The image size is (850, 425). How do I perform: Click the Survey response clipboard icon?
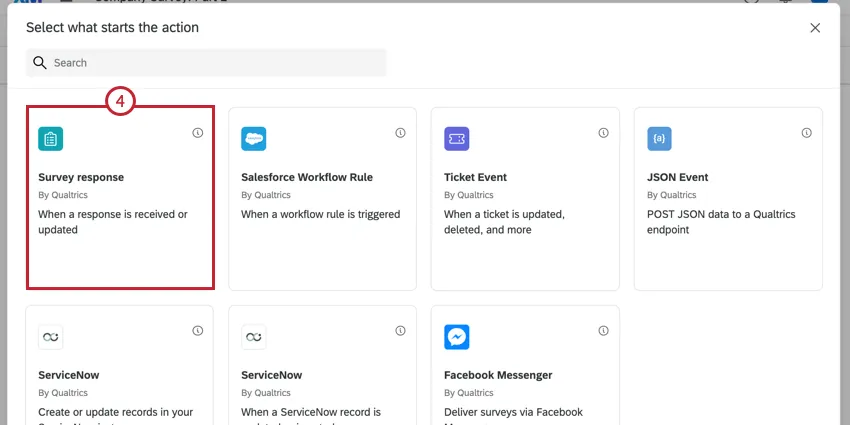pos(51,139)
